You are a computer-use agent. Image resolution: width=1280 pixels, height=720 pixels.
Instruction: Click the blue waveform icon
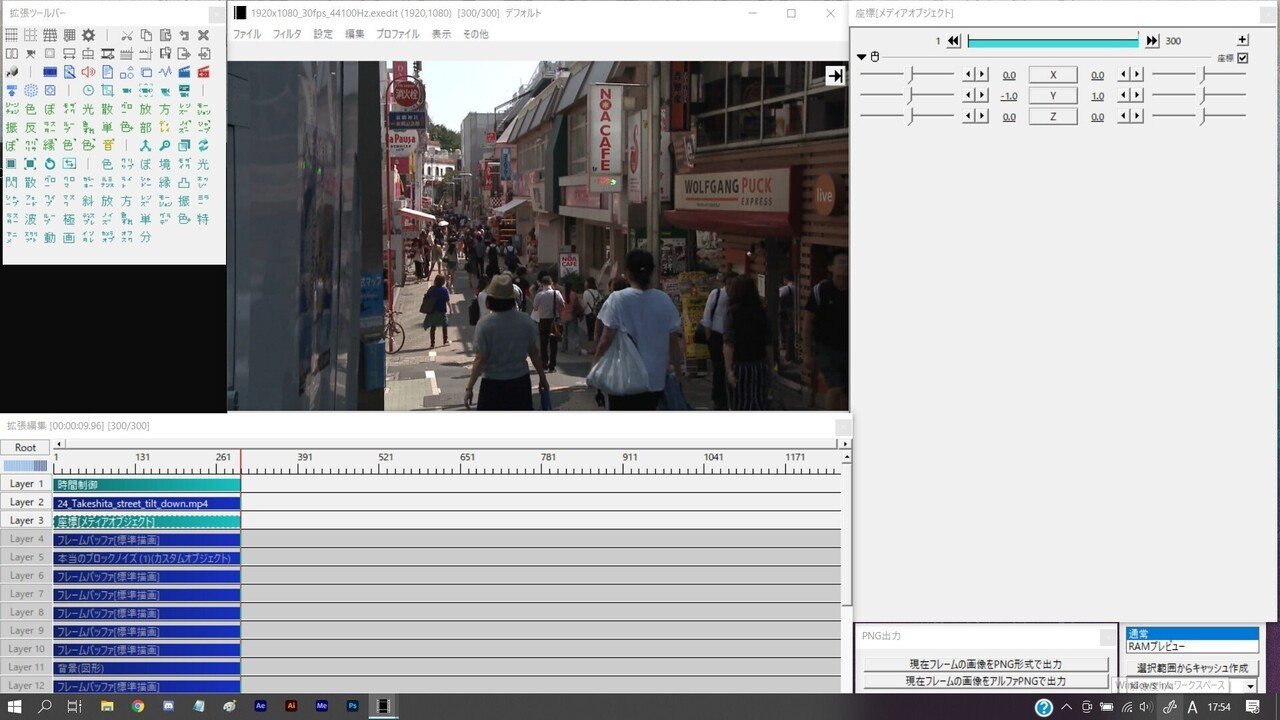tap(165, 71)
